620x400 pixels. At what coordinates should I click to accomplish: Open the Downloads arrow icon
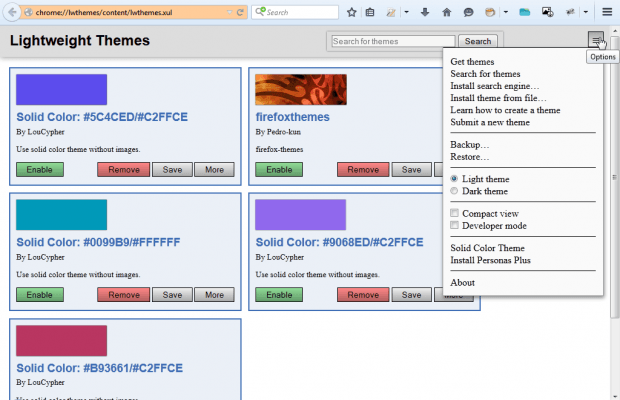pyautogui.click(x=425, y=12)
